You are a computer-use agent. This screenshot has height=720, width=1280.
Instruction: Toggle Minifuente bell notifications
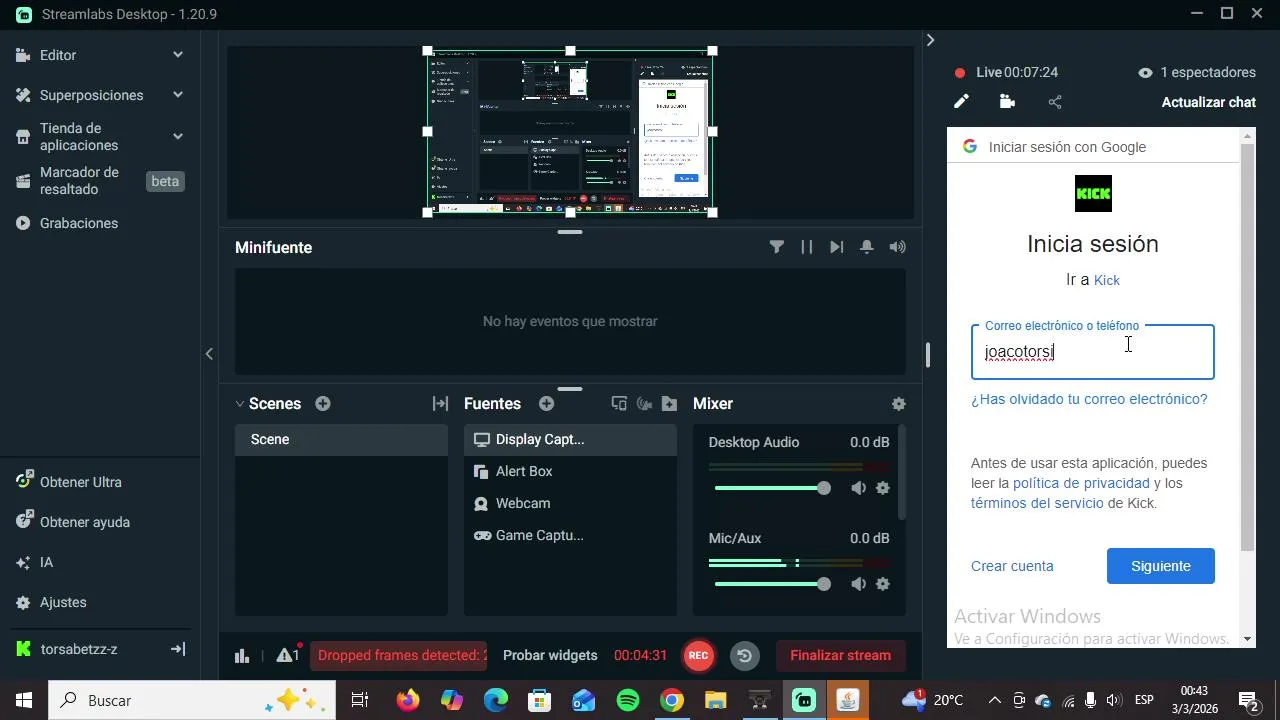click(x=867, y=247)
